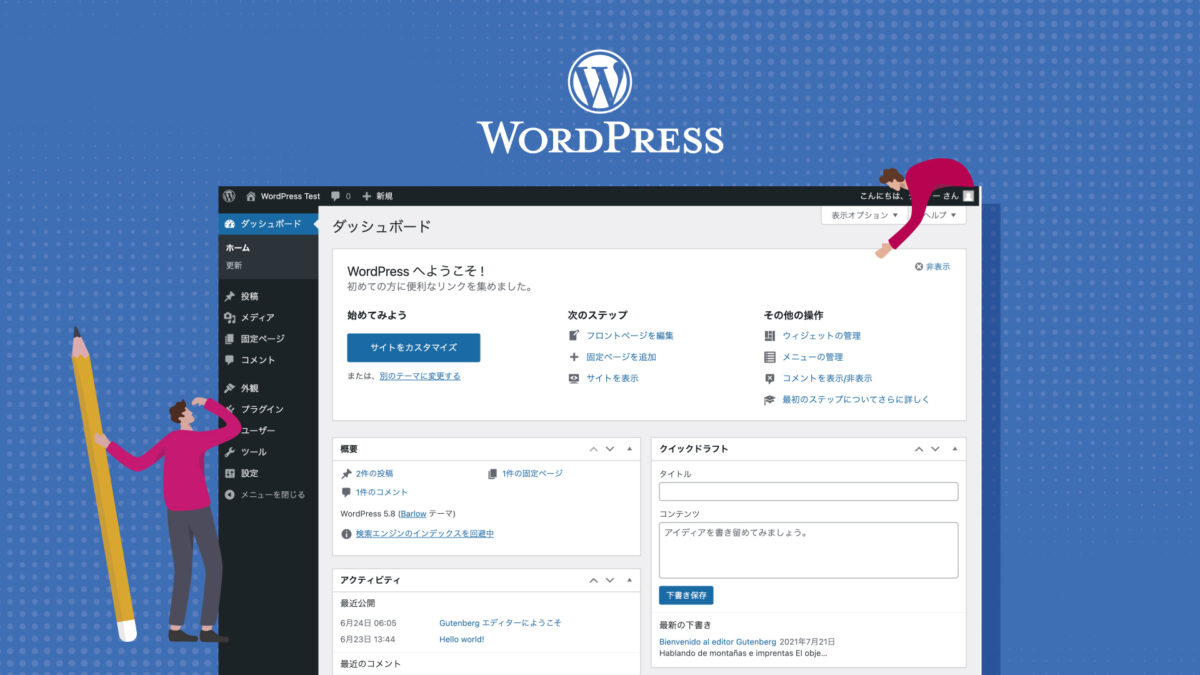Click the sidebar コメント speech bubble icon

pos(230,360)
